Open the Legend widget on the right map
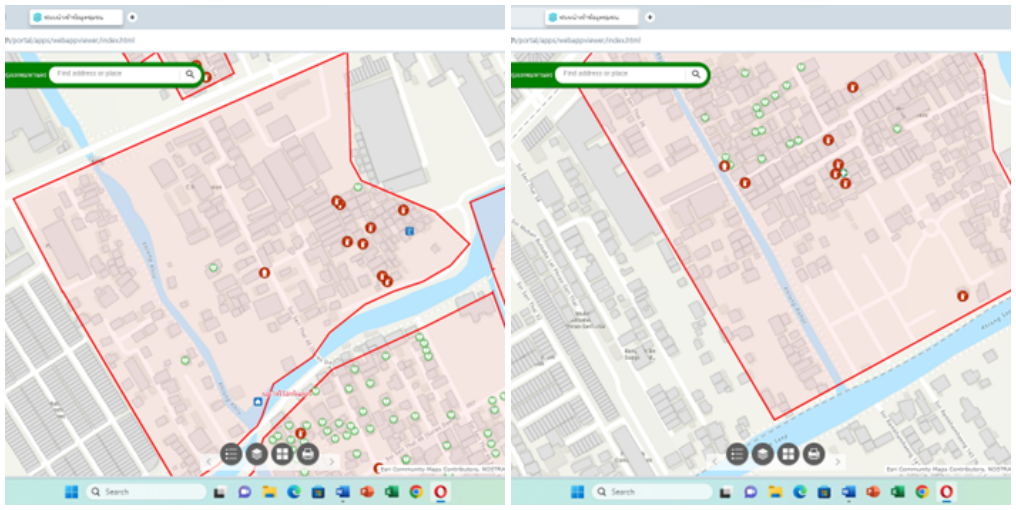Viewport: 1016px width, 510px height. [737, 454]
